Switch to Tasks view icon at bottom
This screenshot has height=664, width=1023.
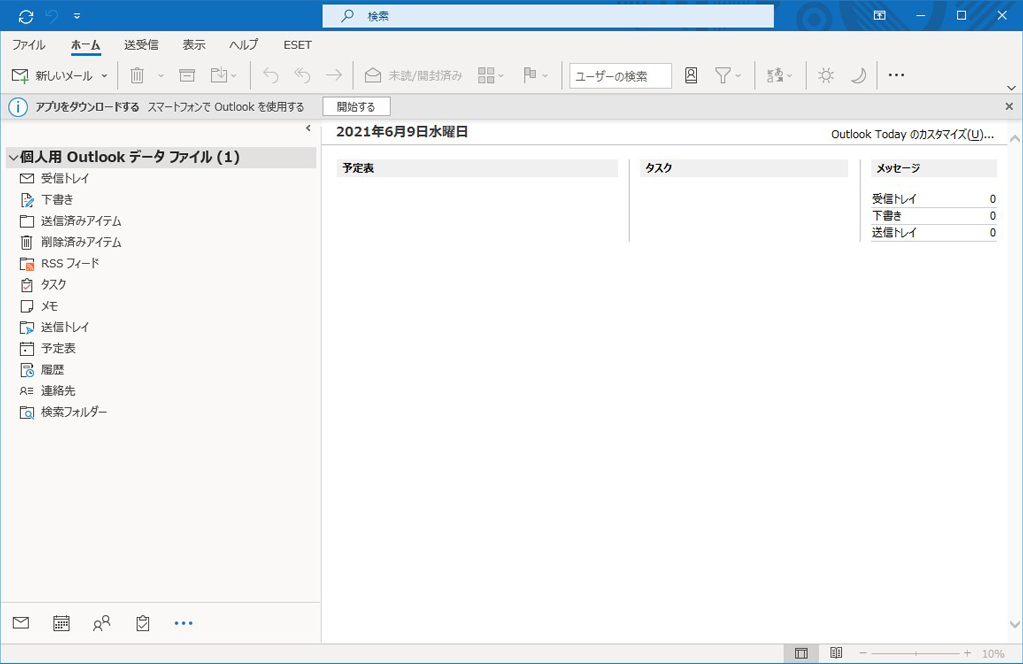pyautogui.click(x=143, y=623)
